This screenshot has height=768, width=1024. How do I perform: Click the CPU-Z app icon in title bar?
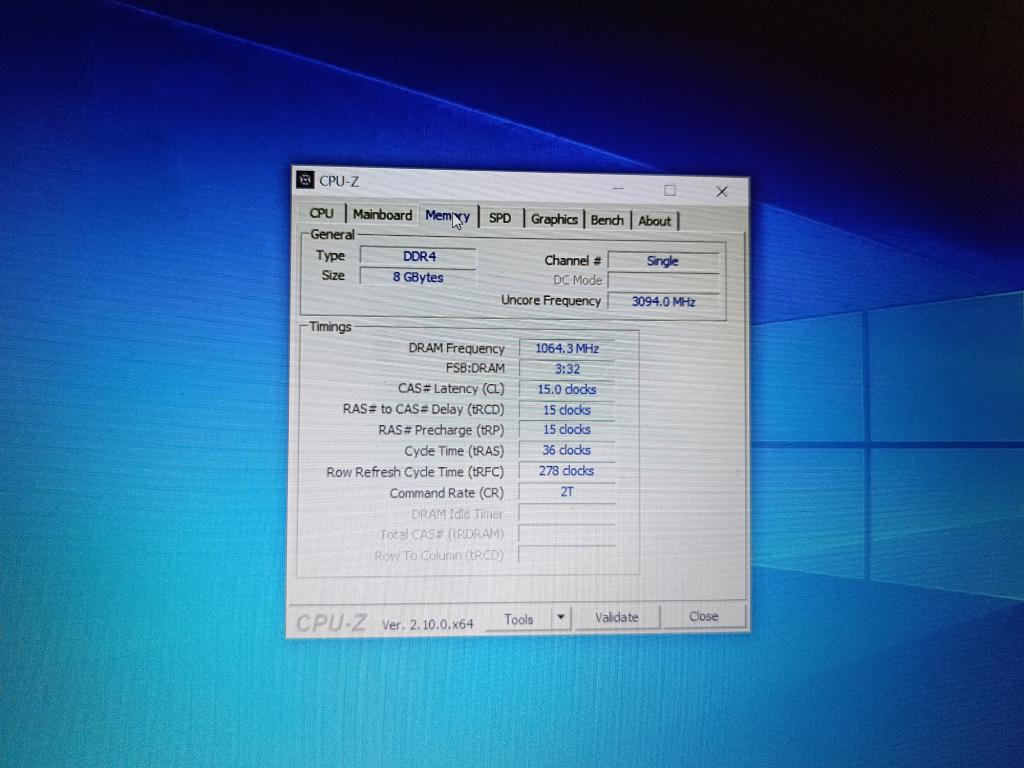point(305,180)
